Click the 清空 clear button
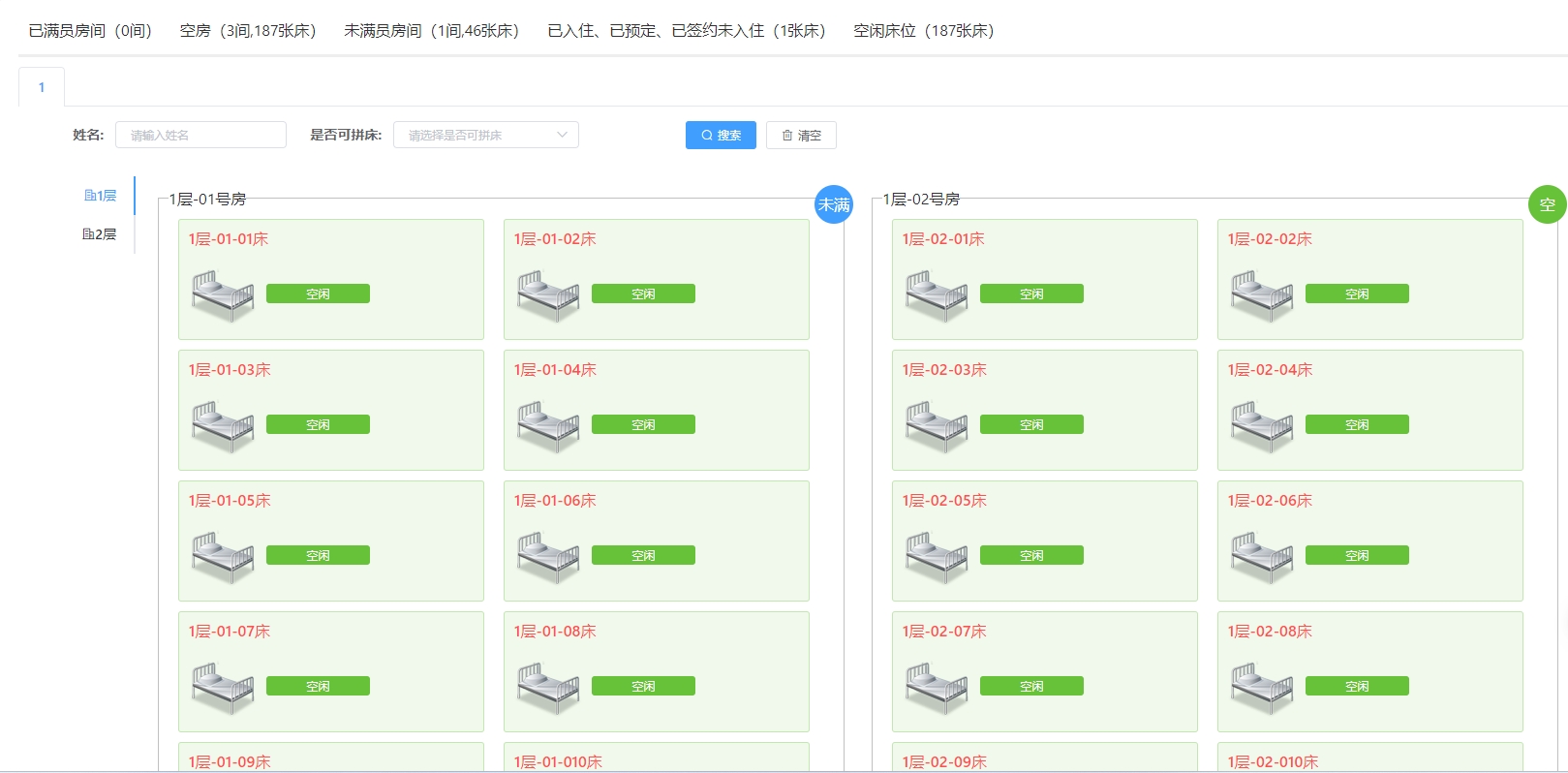Screen dimensions: 1568x773 point(801,136)
